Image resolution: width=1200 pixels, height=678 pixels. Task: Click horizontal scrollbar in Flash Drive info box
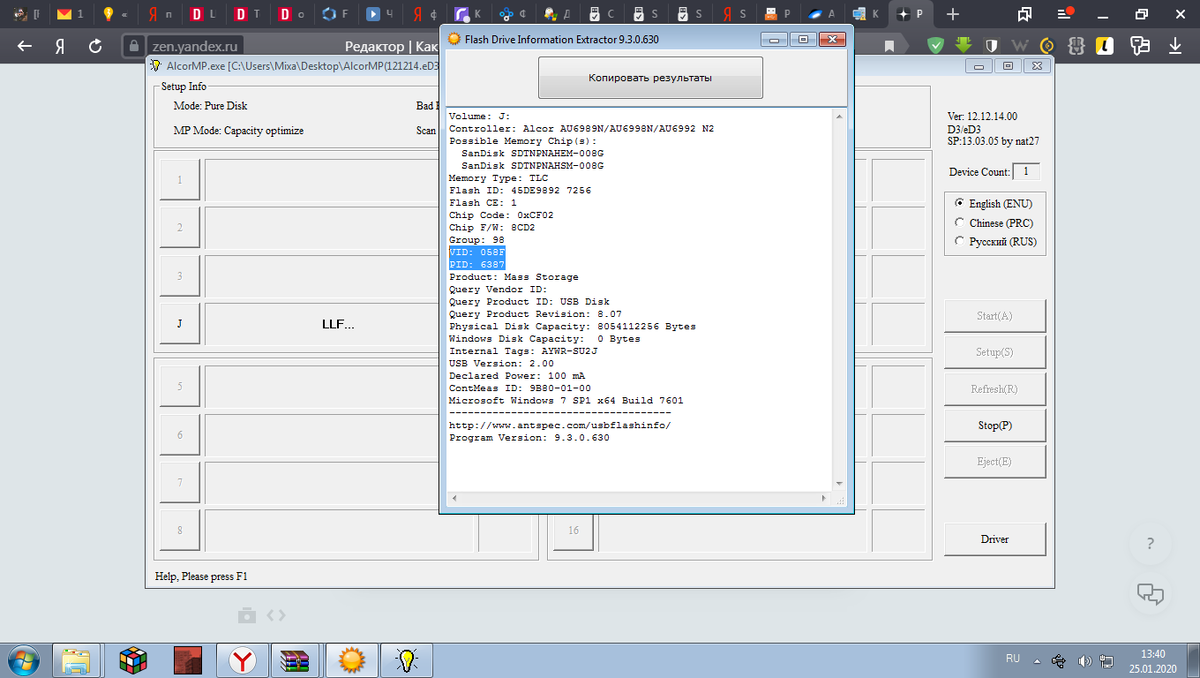[638, 498]
